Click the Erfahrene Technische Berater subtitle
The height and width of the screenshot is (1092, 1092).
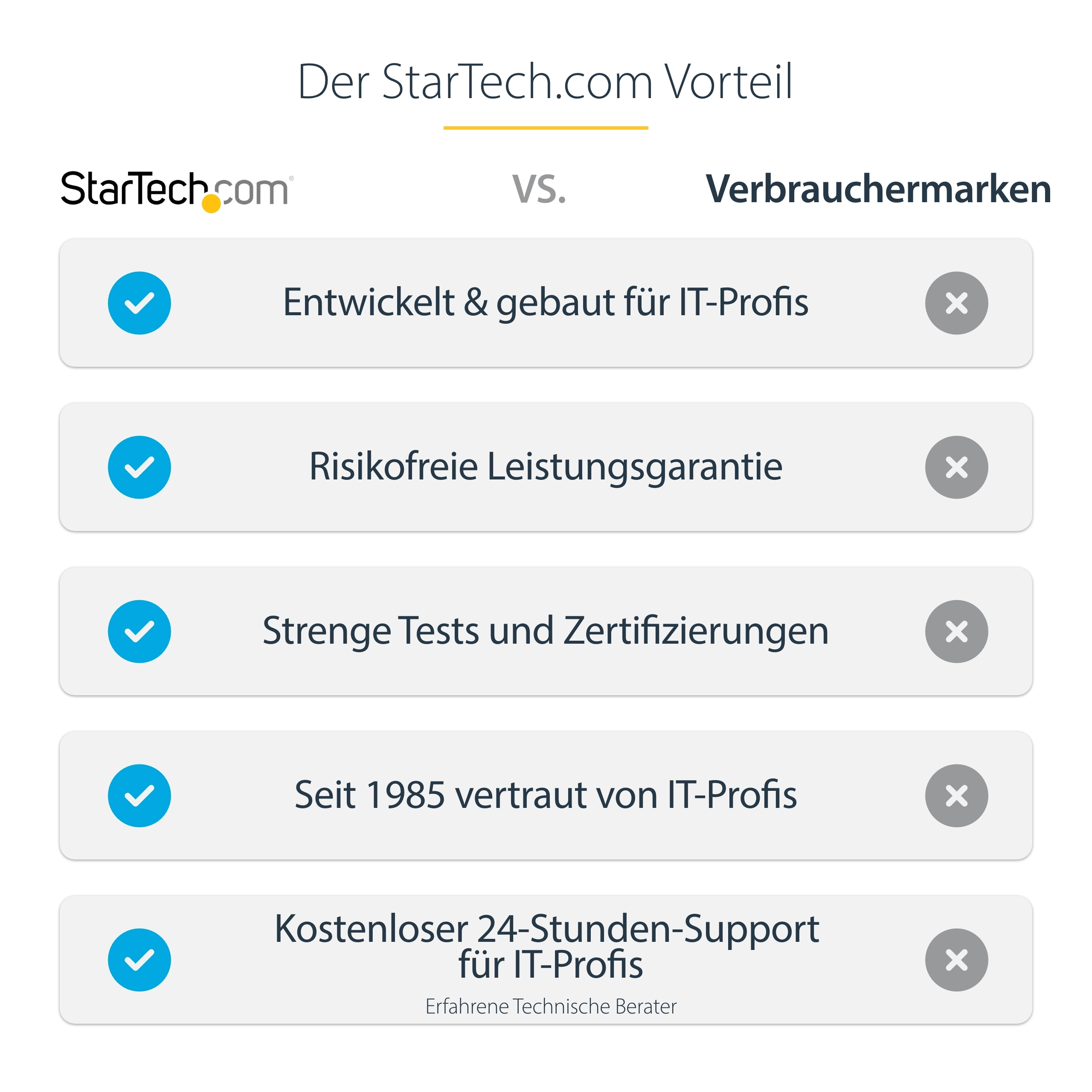(551, 1007)
